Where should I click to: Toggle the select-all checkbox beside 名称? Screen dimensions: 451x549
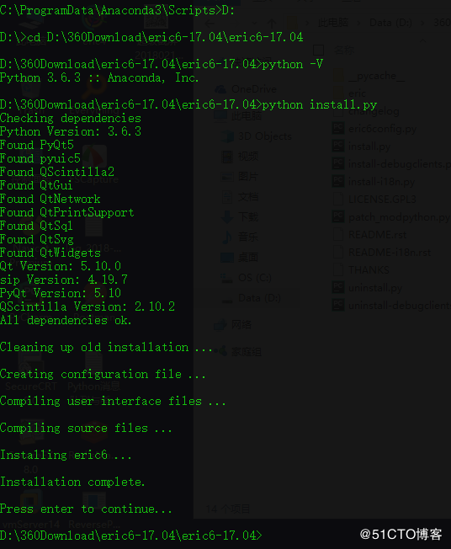[x=318, y=50]
